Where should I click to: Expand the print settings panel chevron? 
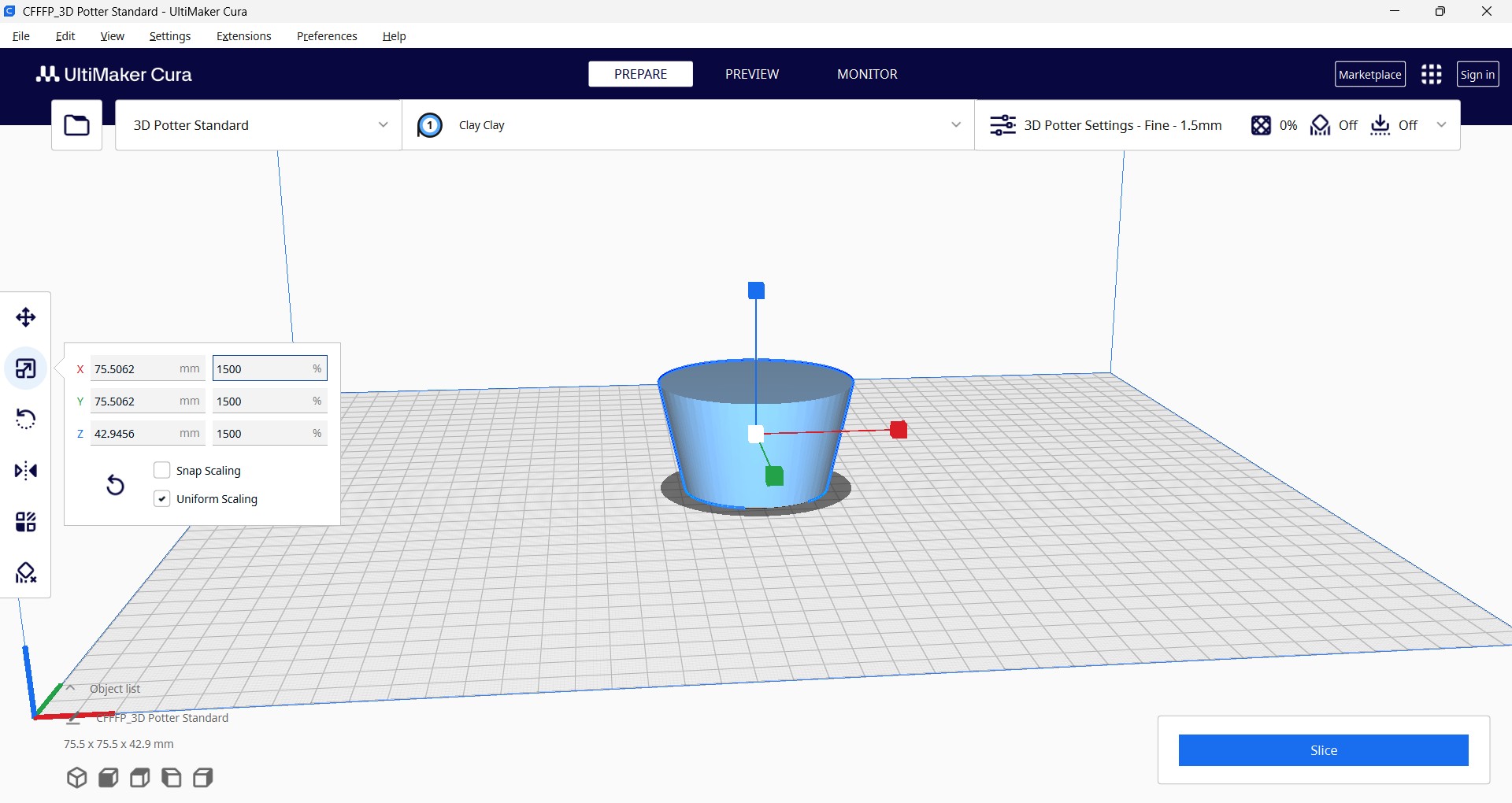1442,125
